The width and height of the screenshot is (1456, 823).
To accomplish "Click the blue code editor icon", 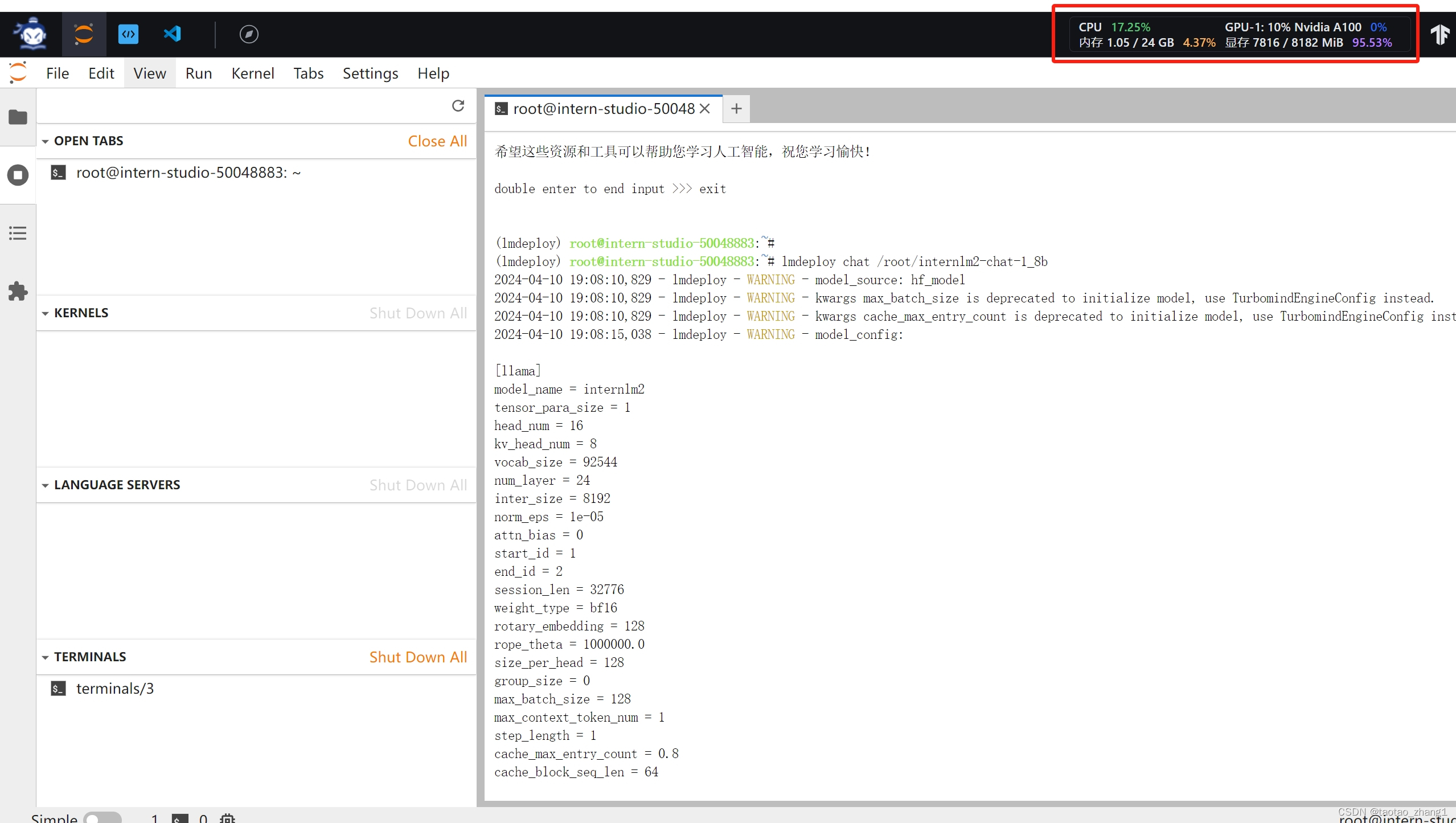I will click(x=128, y=34).
